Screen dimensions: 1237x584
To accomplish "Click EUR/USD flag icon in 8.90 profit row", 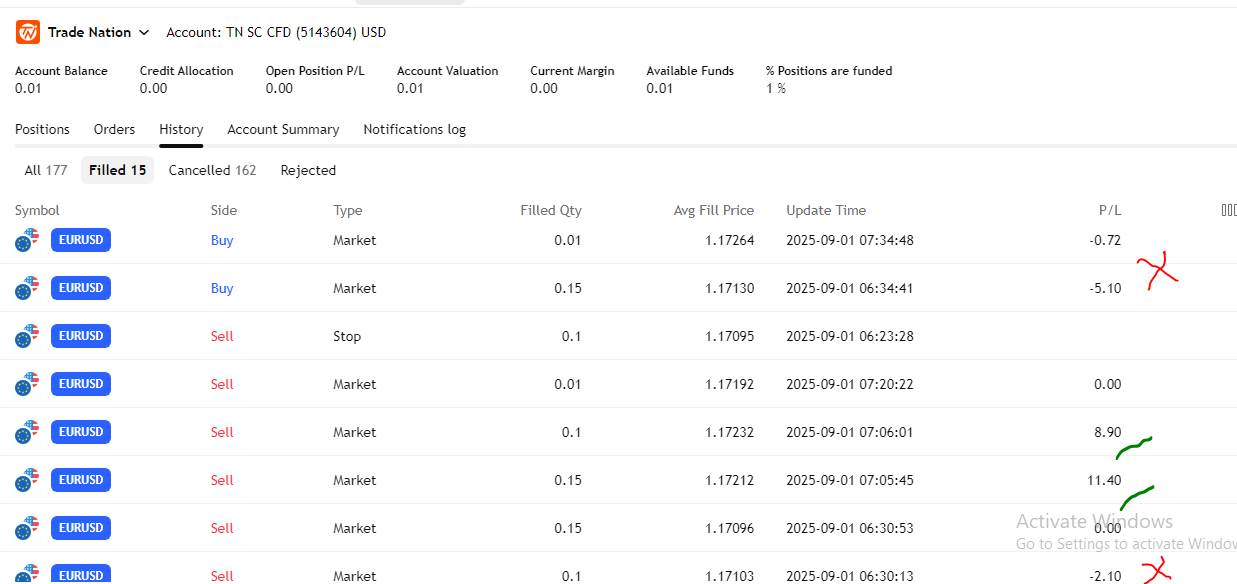I will click(x=28, y=432).
